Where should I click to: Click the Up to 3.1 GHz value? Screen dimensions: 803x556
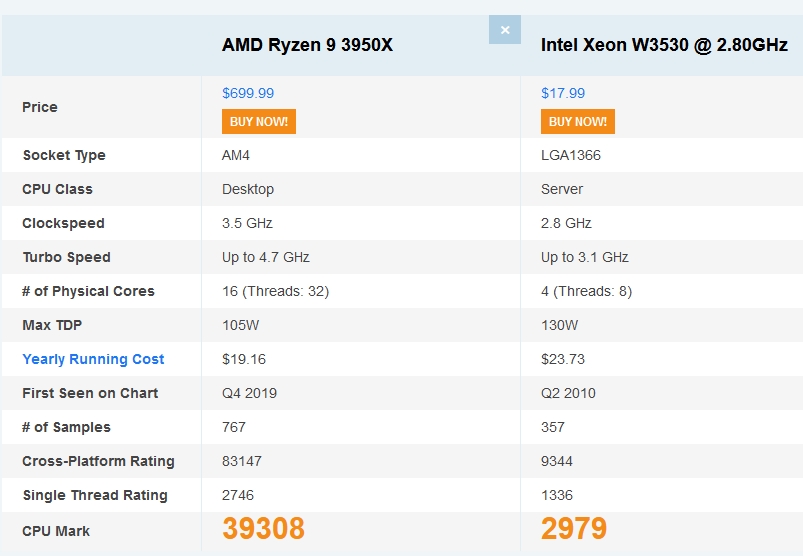584,257
